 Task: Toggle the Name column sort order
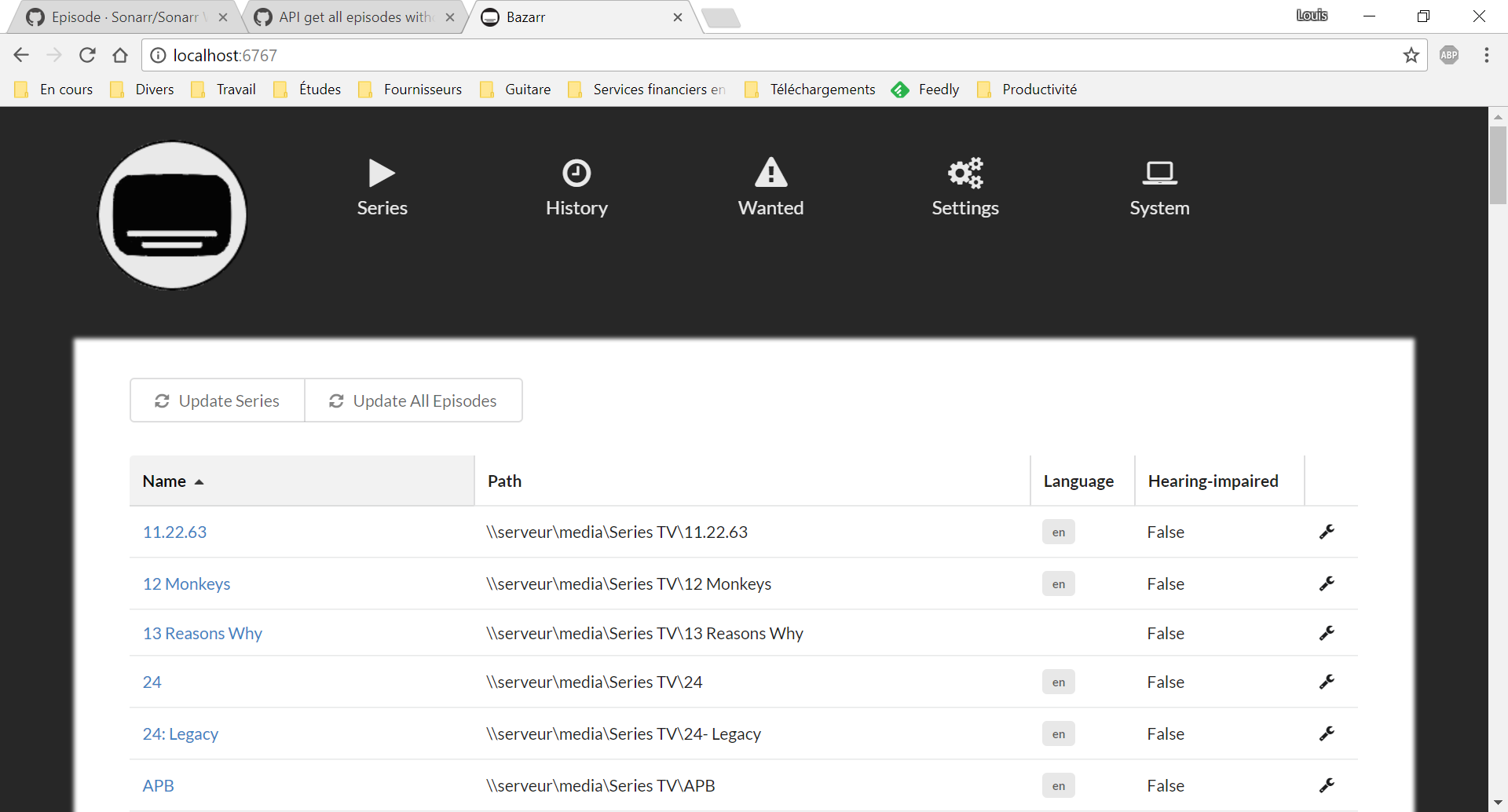[x=172, y=481]
